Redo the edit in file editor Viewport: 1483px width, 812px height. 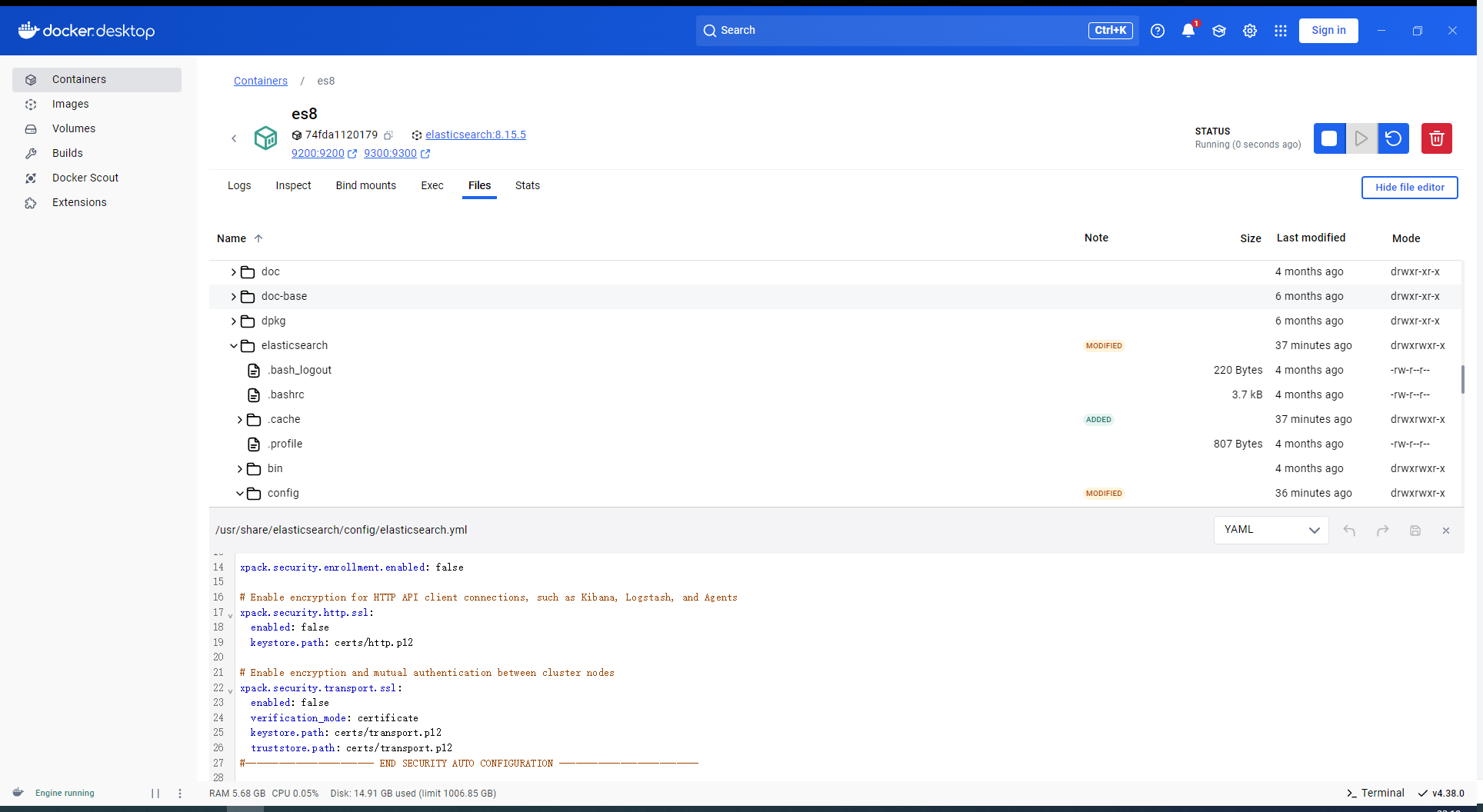pyautogui.click(x=1382, y=531)
